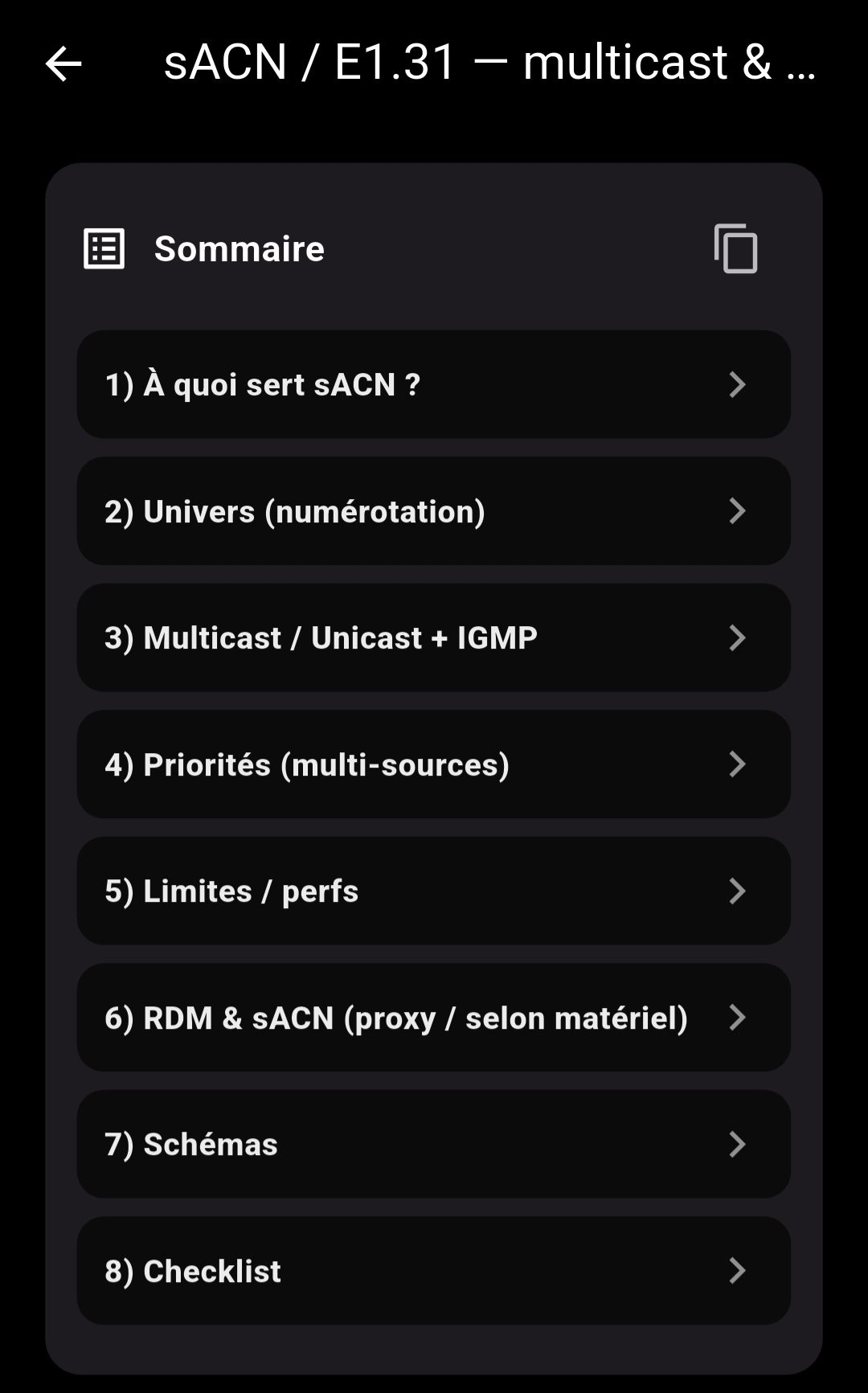Tap the Sommaire list icon
The width and height of the screenshot is (868, 1393).
(x=104, y=249)
